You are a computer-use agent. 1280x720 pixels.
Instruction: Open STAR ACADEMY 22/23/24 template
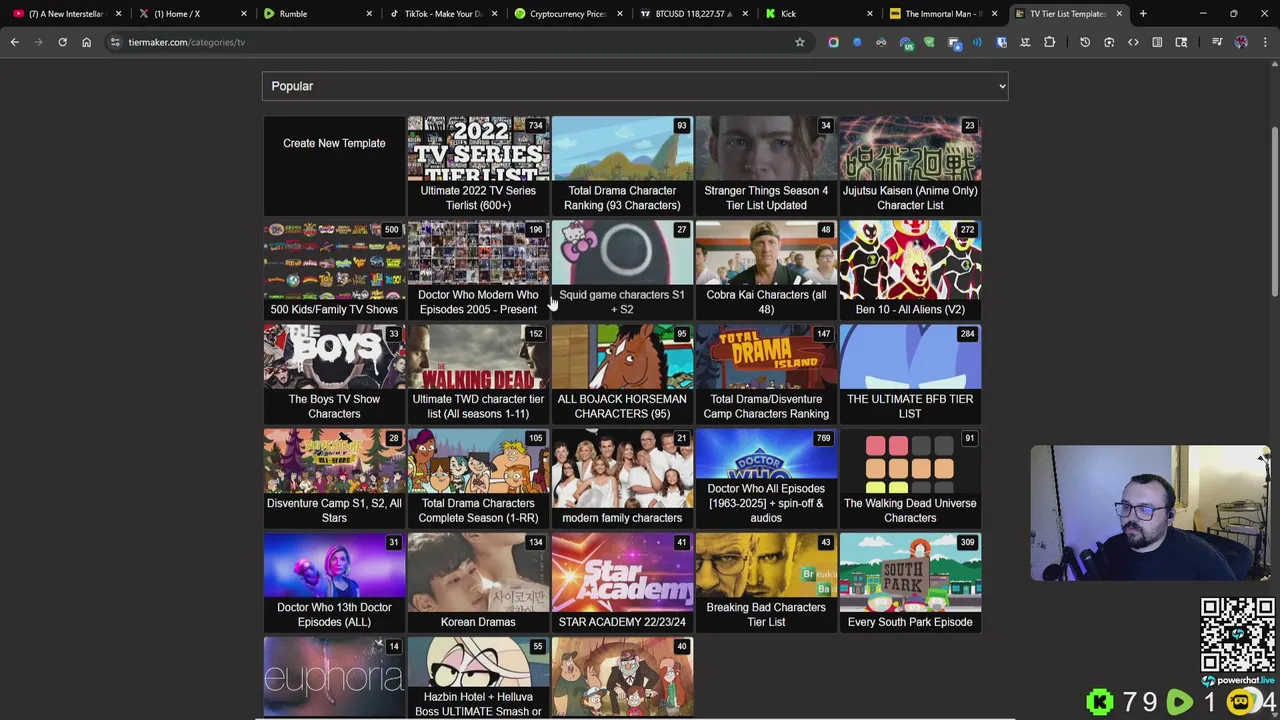click(622, 582)
